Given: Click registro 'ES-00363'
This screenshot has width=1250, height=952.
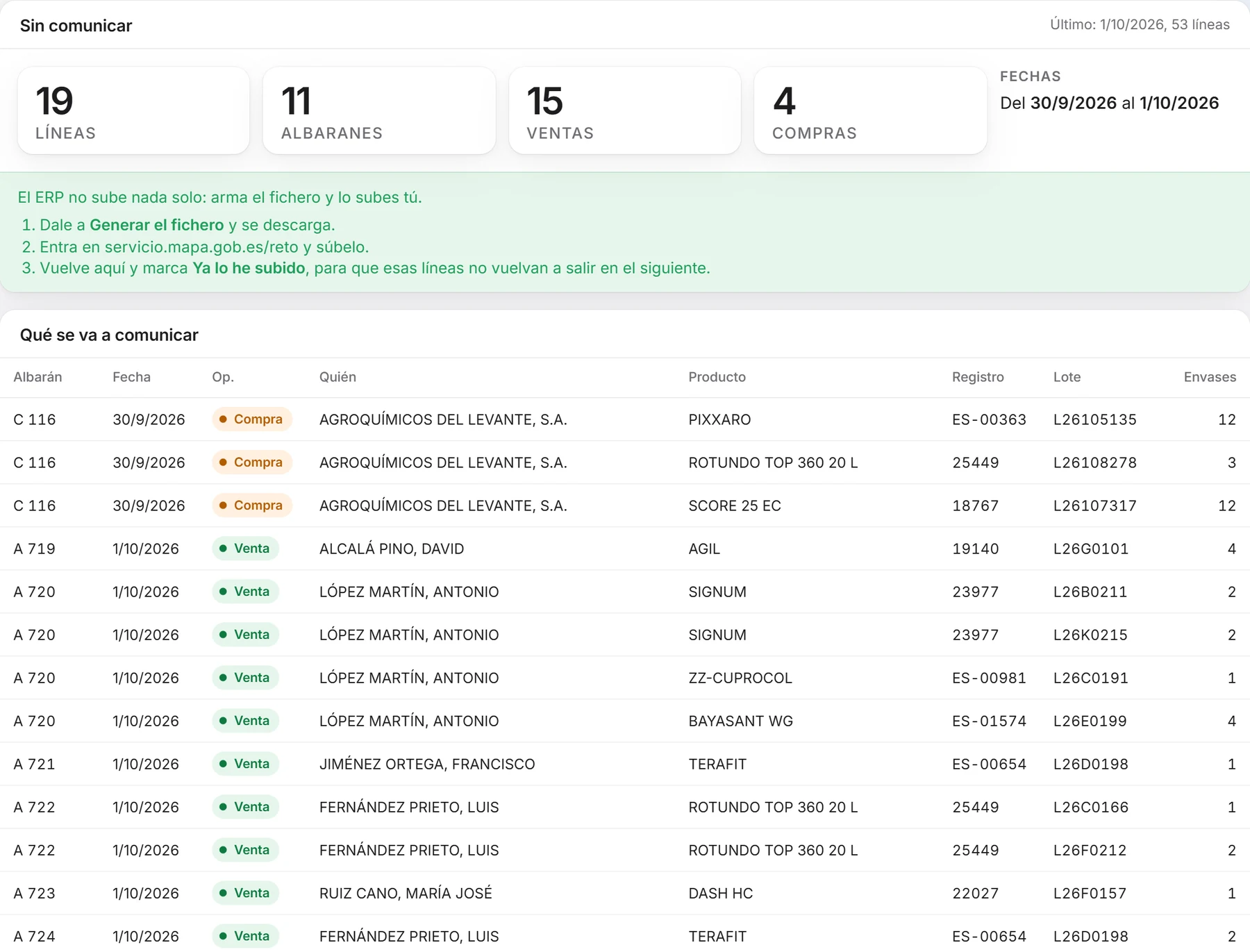Looking at the screenshot, I should [x=989, y=419].
